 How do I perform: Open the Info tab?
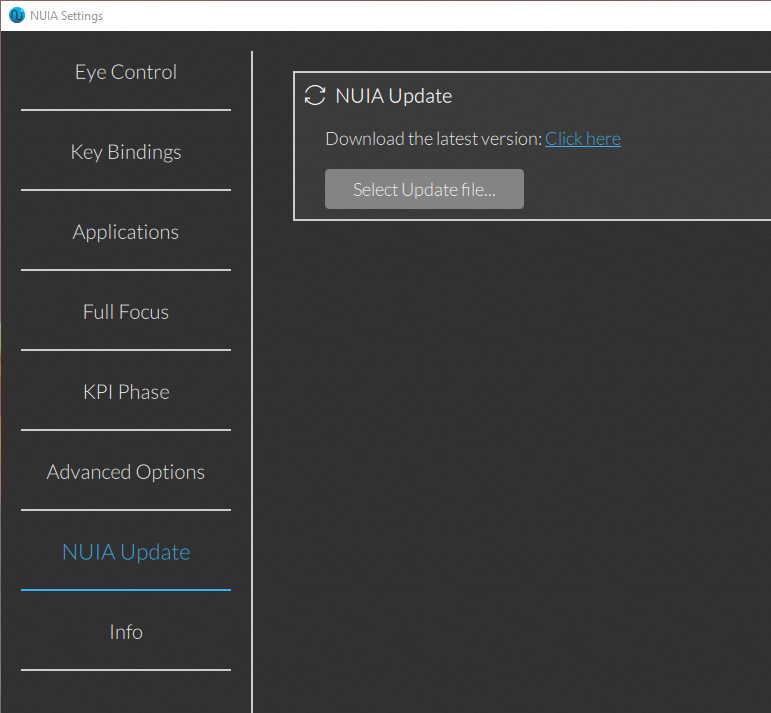tap(126, 632)
